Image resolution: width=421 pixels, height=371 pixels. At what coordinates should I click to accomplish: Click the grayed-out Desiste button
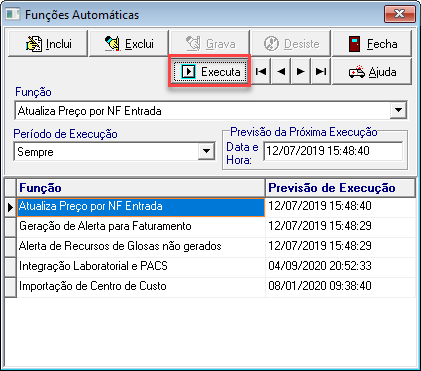291,43
